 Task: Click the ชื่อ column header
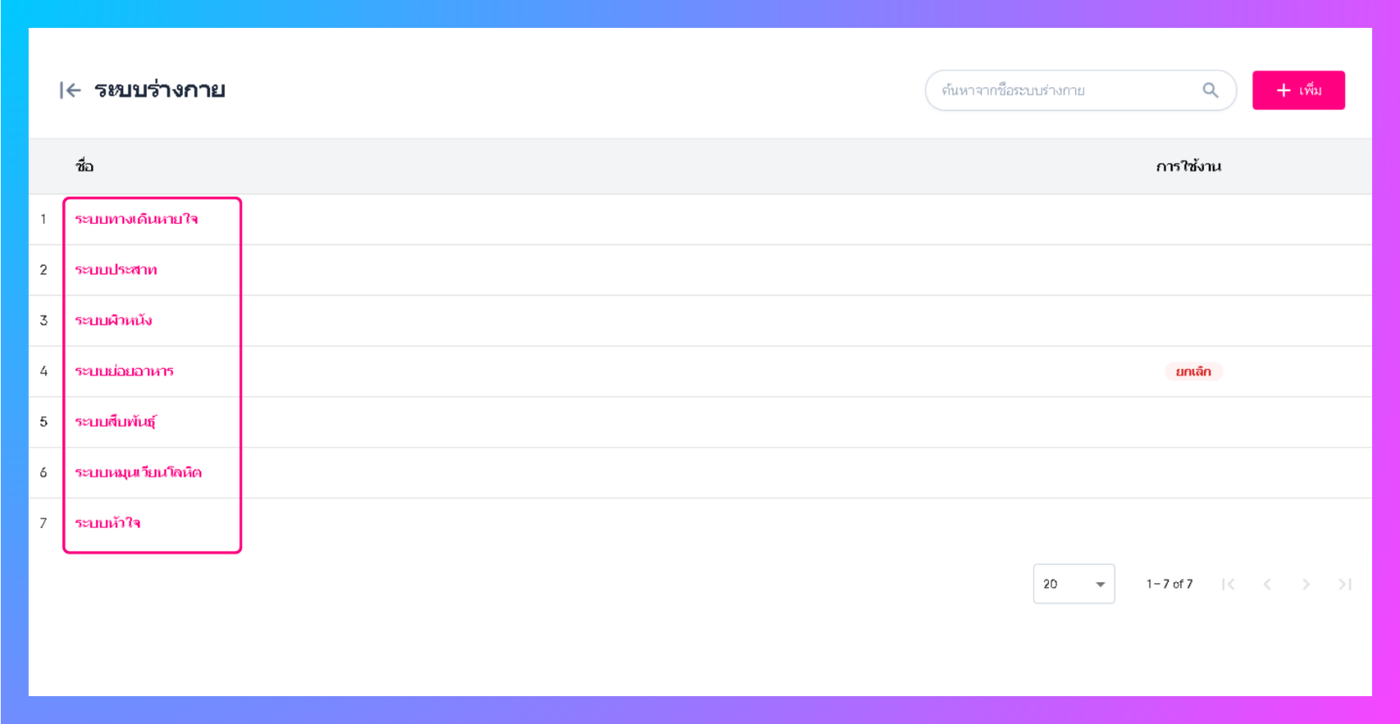(x=84, y=167)
